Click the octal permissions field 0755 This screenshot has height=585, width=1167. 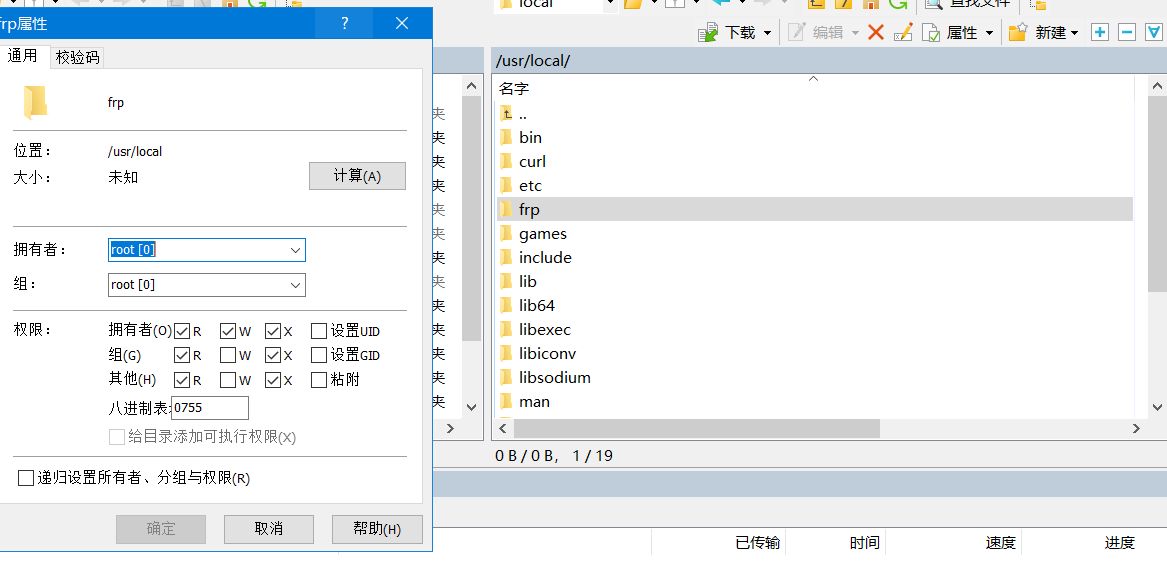tap(210, 408)
